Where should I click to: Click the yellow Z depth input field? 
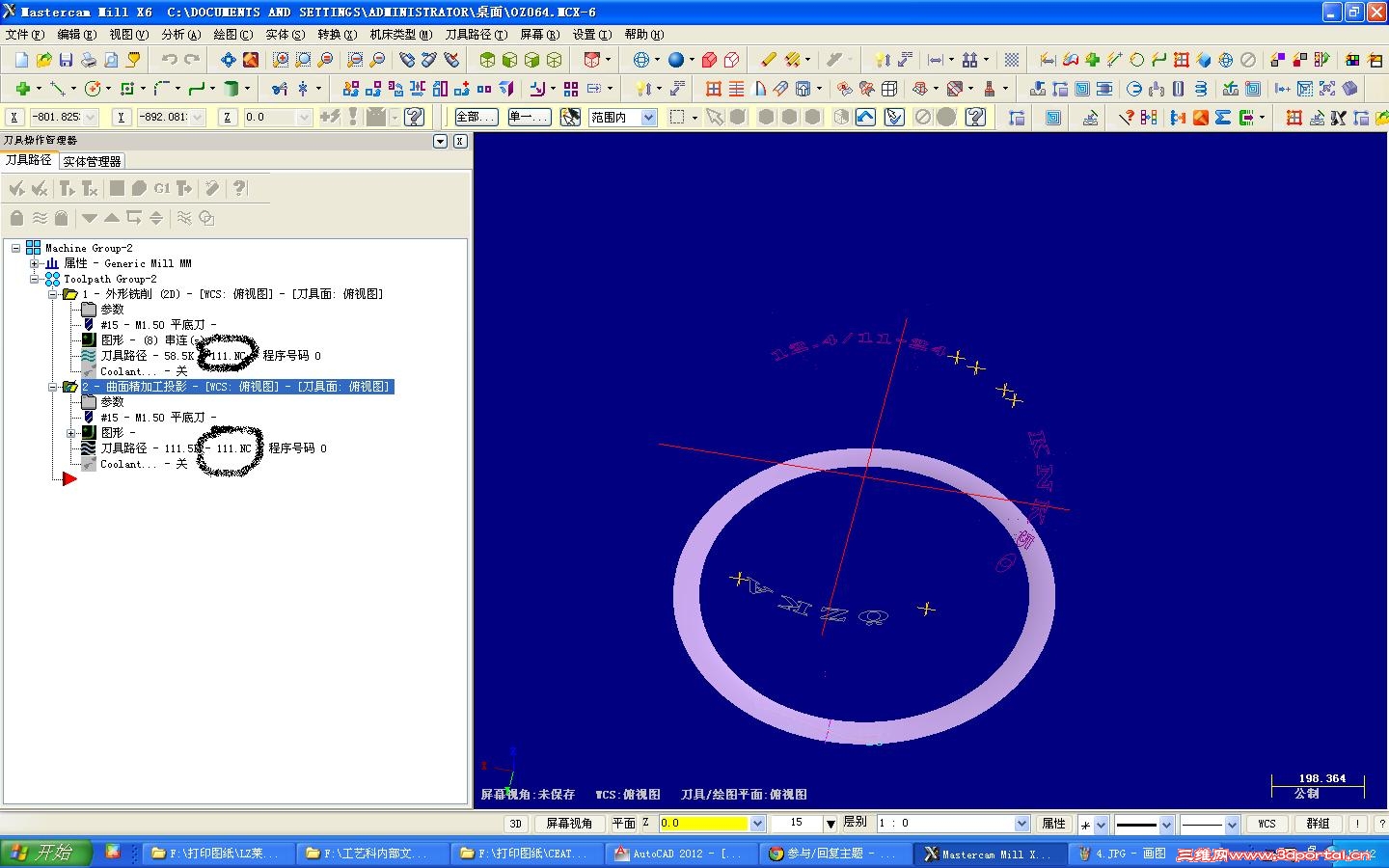pyautogui.click(x=704, y=824)
